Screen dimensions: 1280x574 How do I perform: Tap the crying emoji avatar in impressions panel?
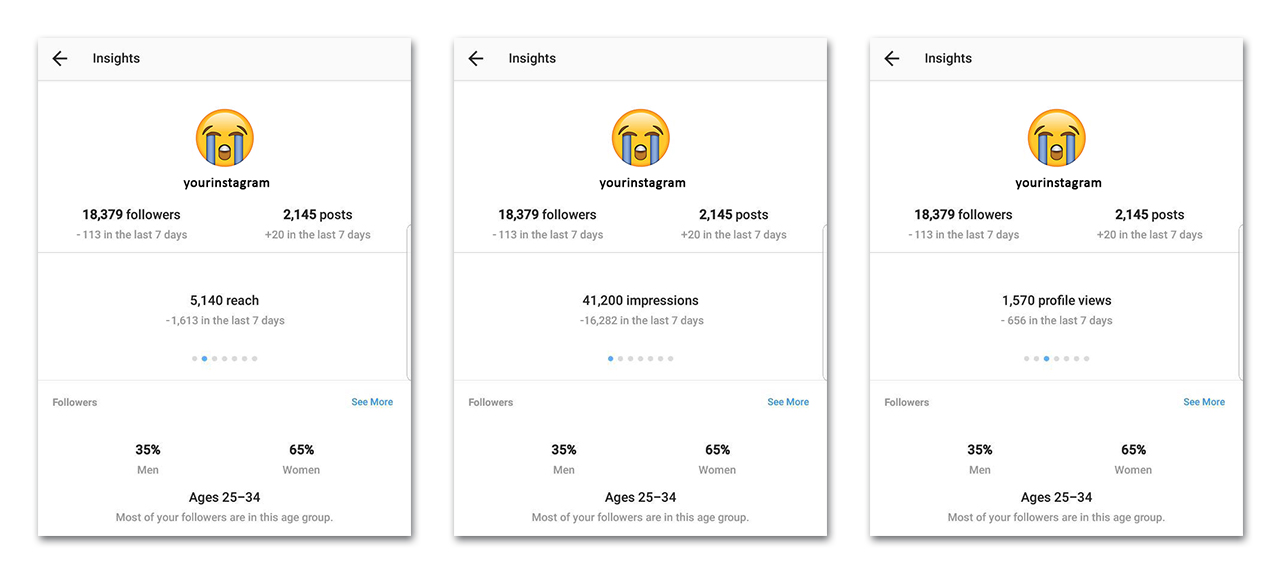641,138
